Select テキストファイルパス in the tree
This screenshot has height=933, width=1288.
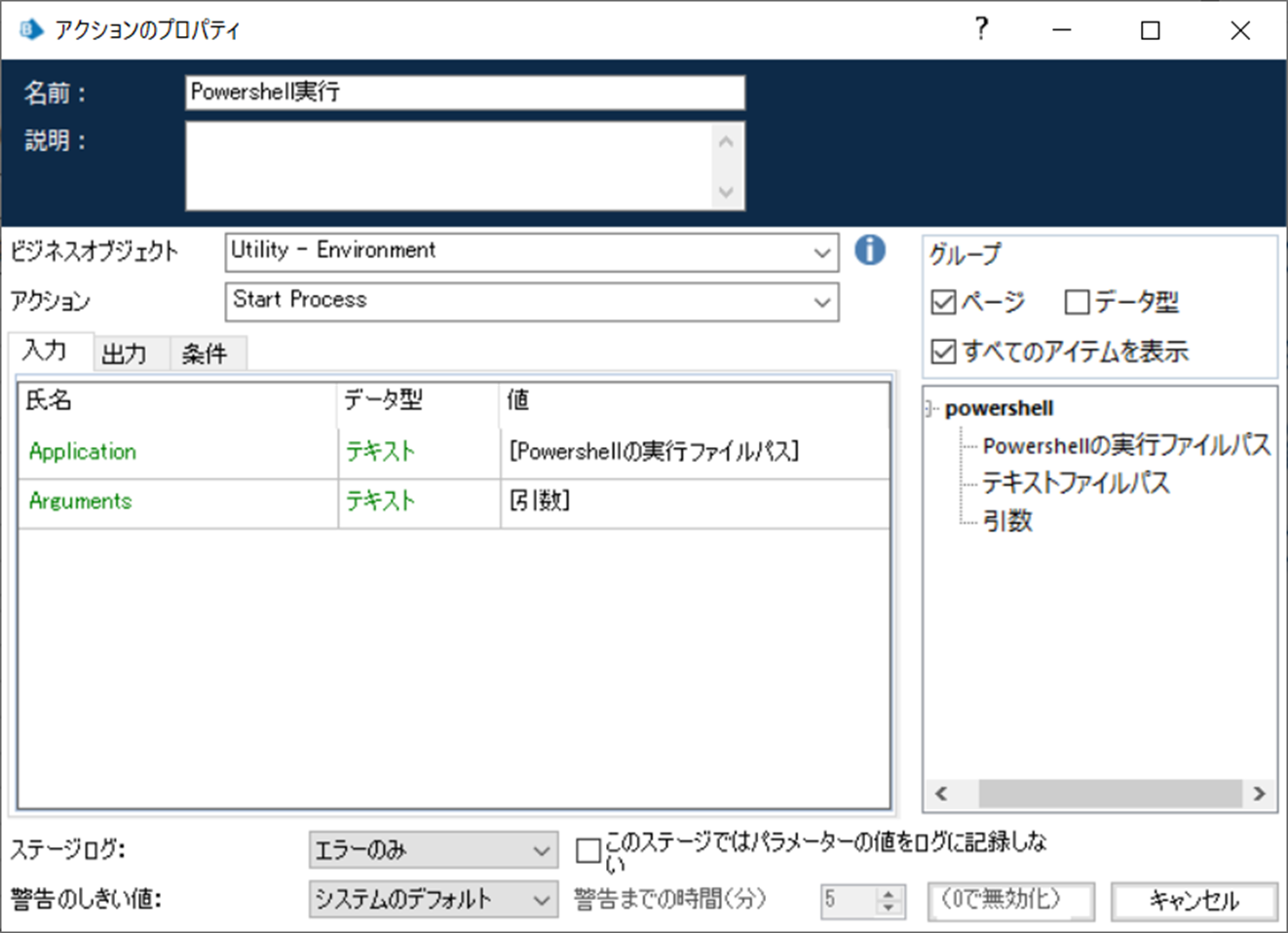(1076, 483)
